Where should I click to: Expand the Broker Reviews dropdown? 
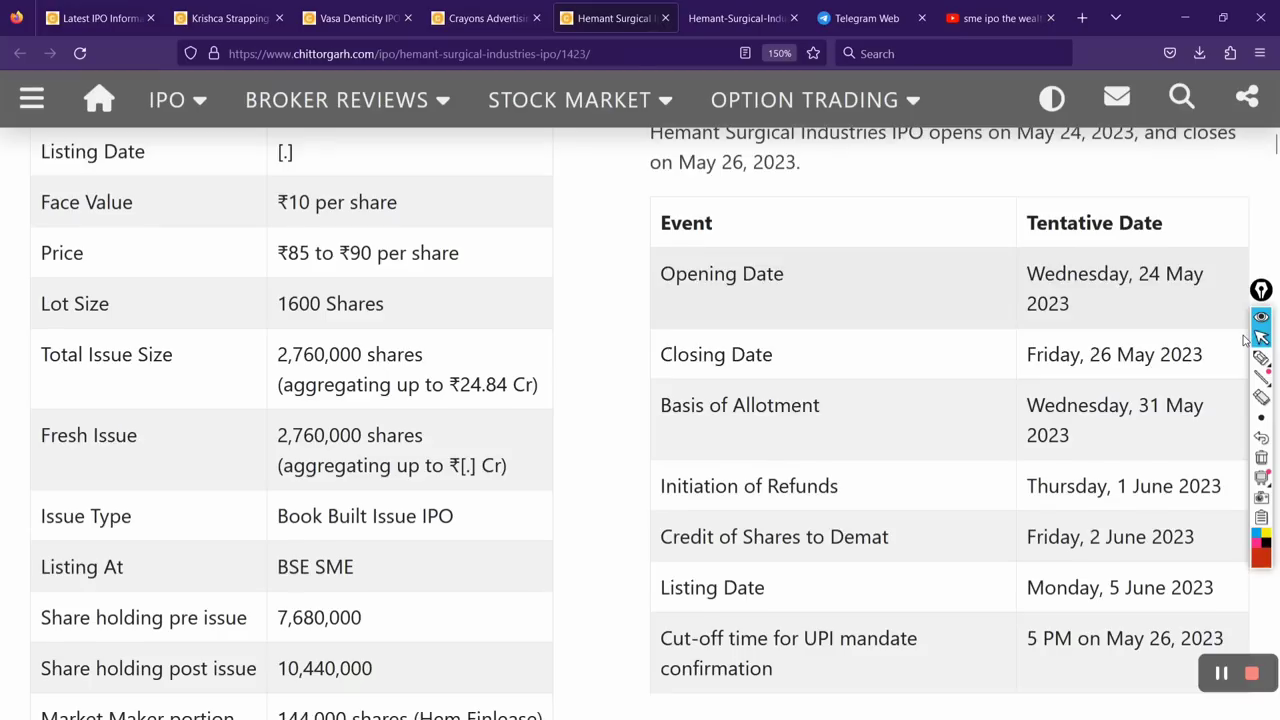pyautogui.click(x=347, y=100)
